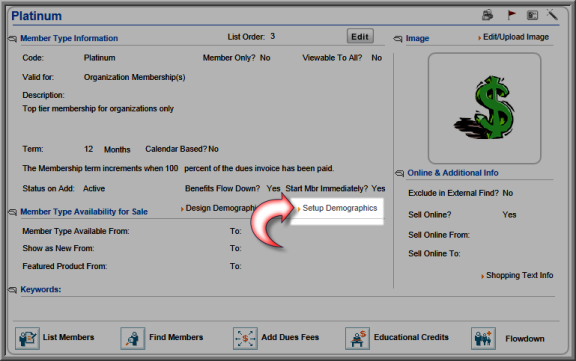Collapse the Online & Additional Info section
The height and width of the screenshot is (361, 576).
click(x=400, y=173)
